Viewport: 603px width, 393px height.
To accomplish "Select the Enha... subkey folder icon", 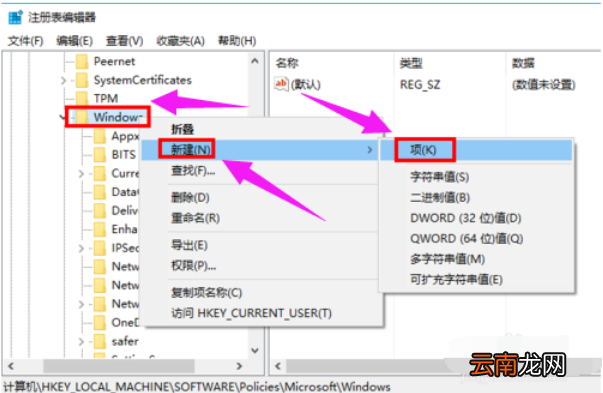I will (100, 229).
